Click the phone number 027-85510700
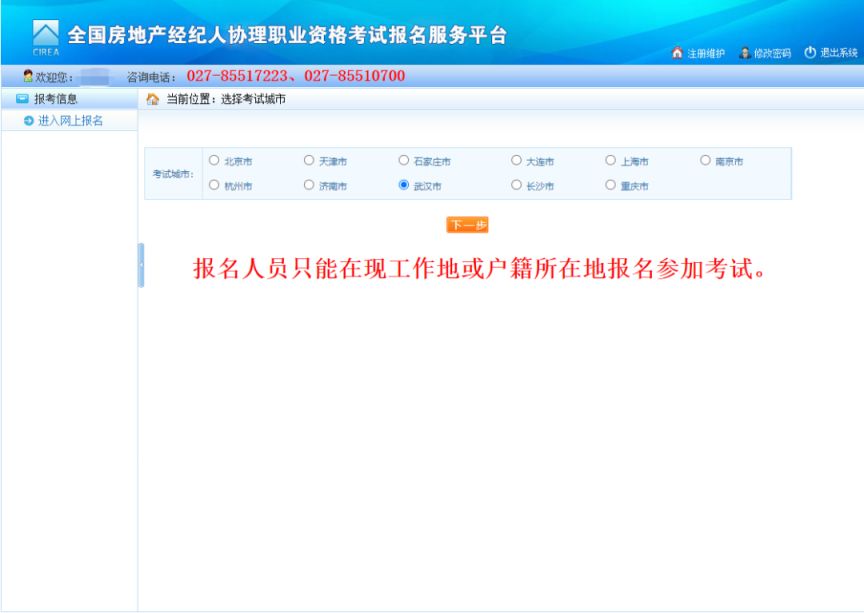The height and width of the screenshot is (613, 864). click(x=354, y=76)
